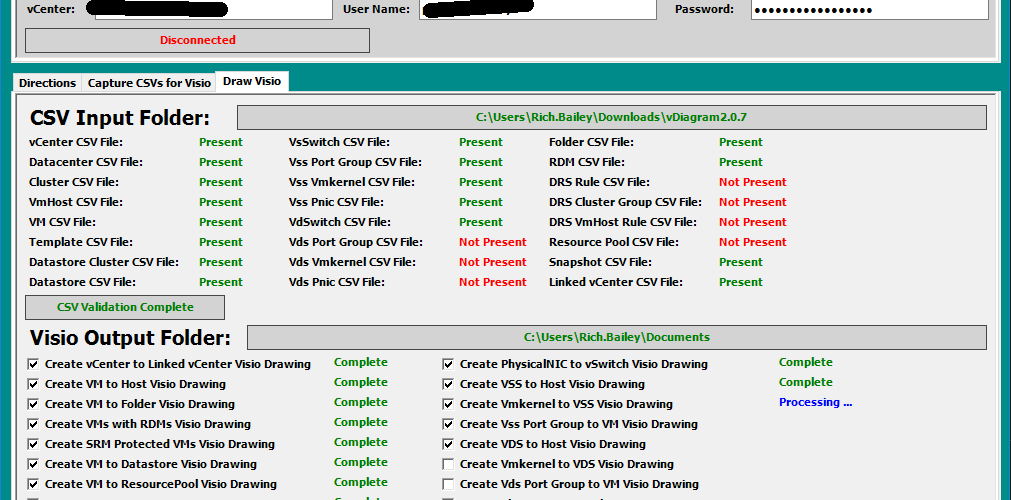Image resolution: width=1011 pixels, height=500 pixels.
Task: Toggle Create VM to Folder Visio Drawing
Action: [x=34, y=404]
